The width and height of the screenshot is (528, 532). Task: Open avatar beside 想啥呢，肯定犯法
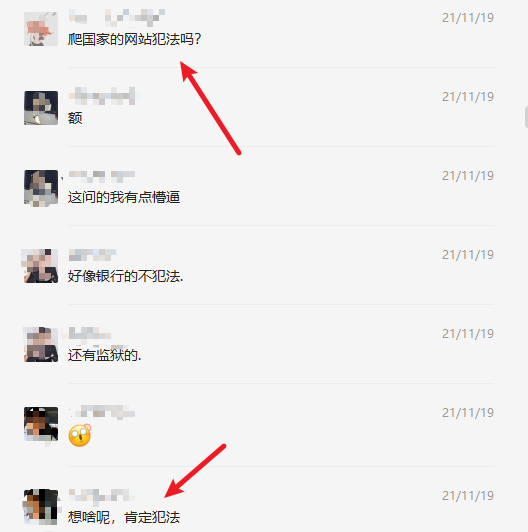[41, 507]
